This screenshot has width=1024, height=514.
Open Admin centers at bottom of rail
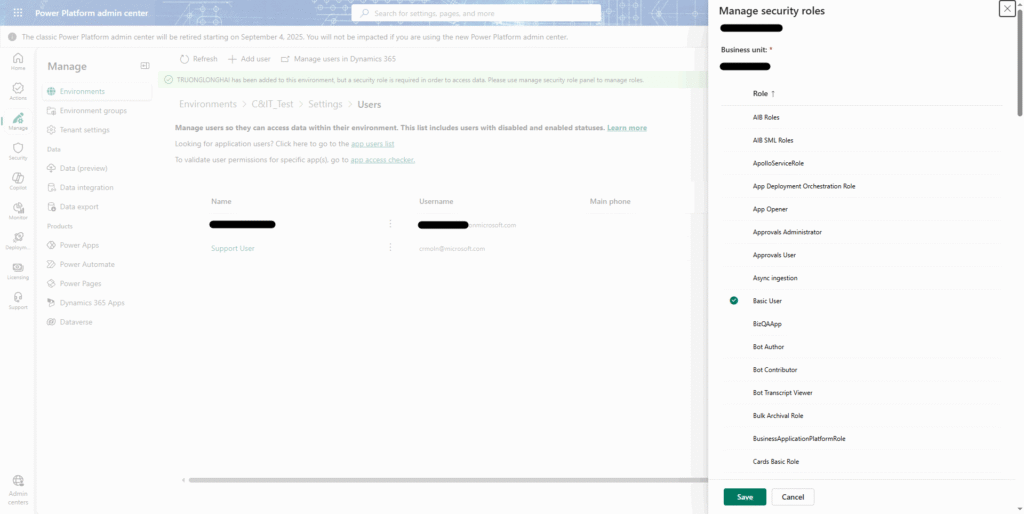tap(18, 485)
